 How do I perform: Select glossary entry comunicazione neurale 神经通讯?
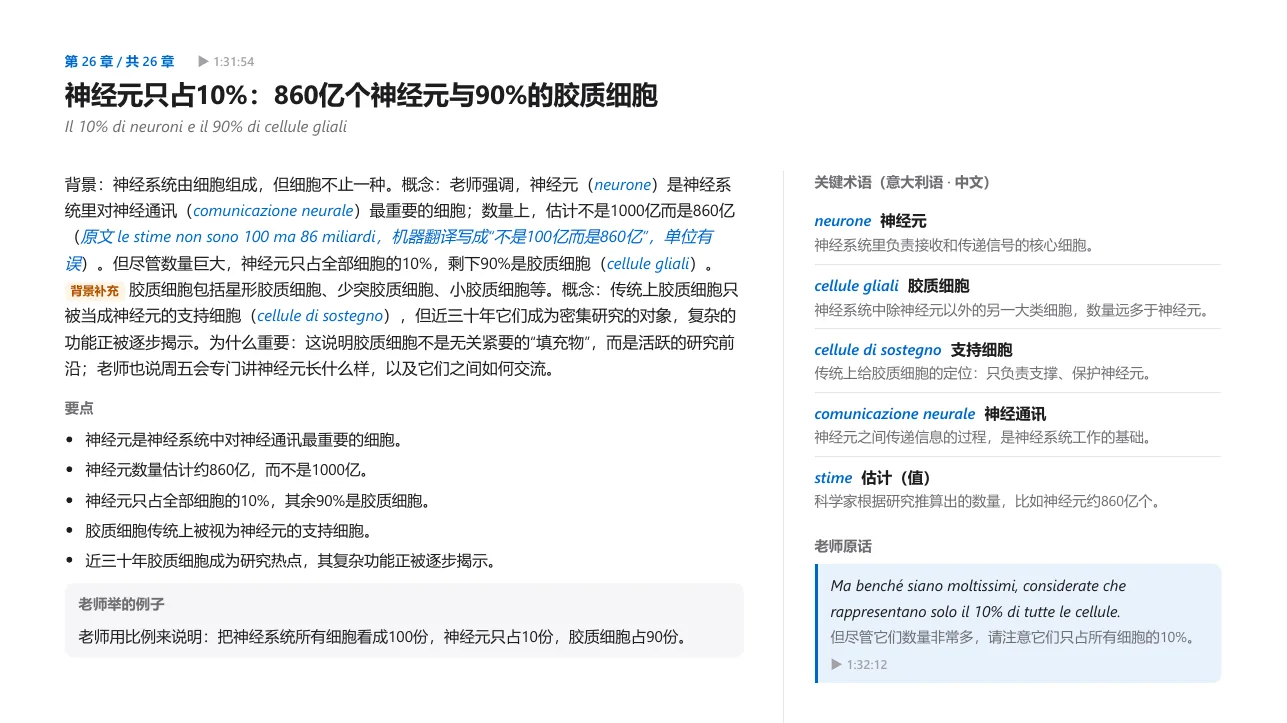pos(930,414)
